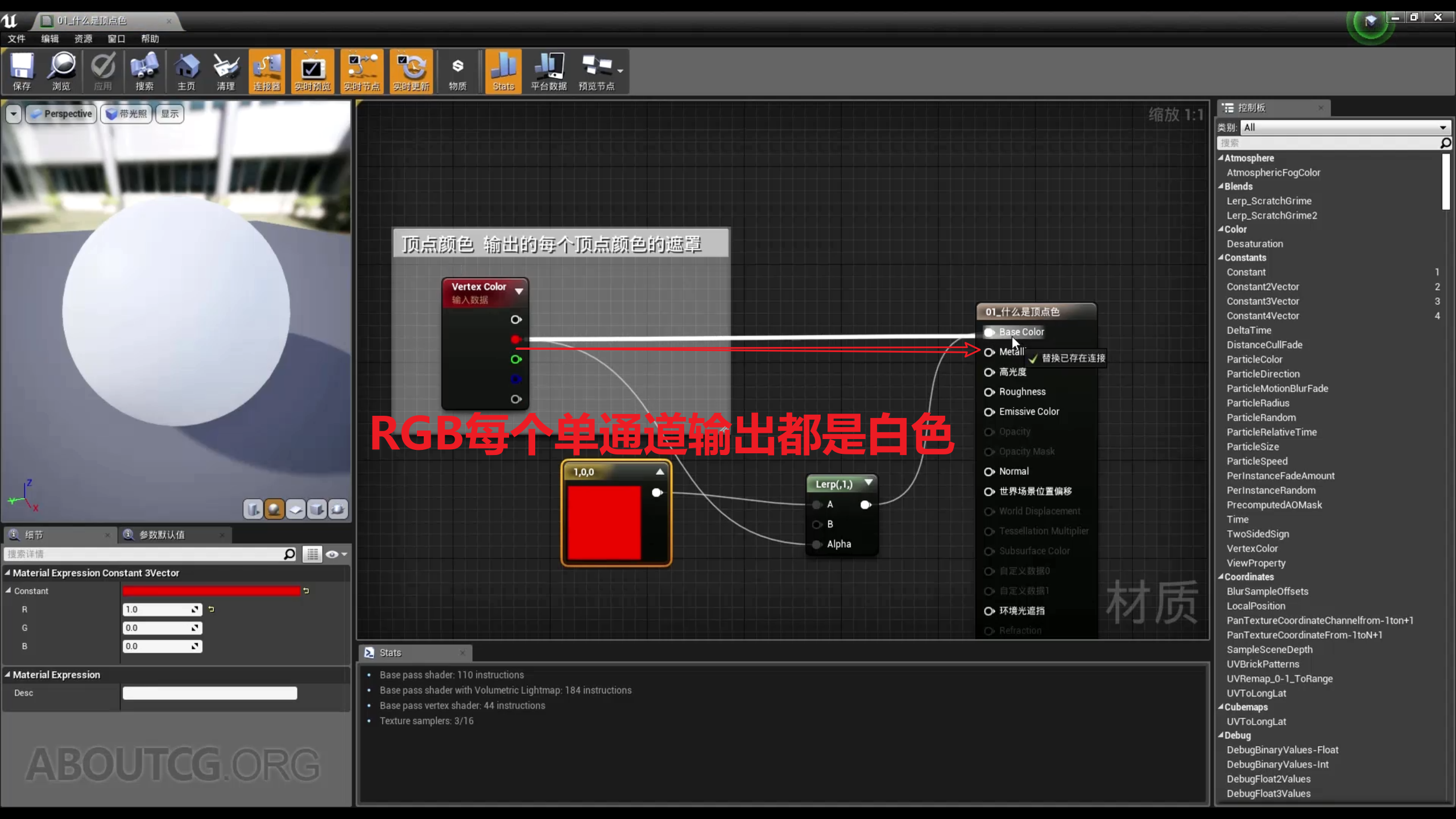Open the 主页 (Home) toolbar icon

(x=187, y=71)
